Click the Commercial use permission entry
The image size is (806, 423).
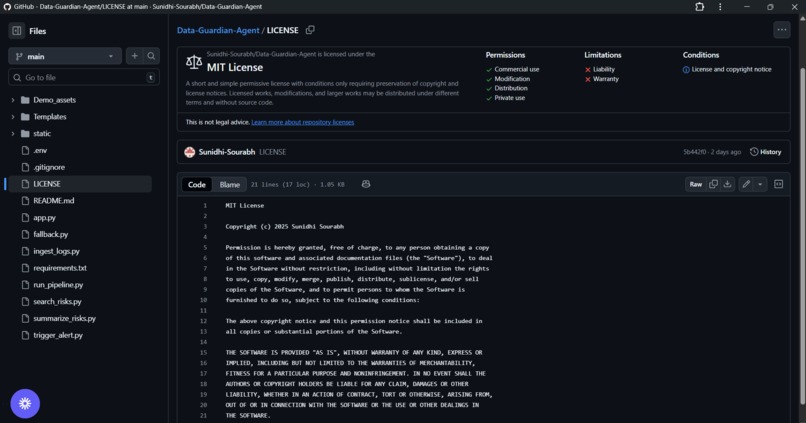pos(512,69)
